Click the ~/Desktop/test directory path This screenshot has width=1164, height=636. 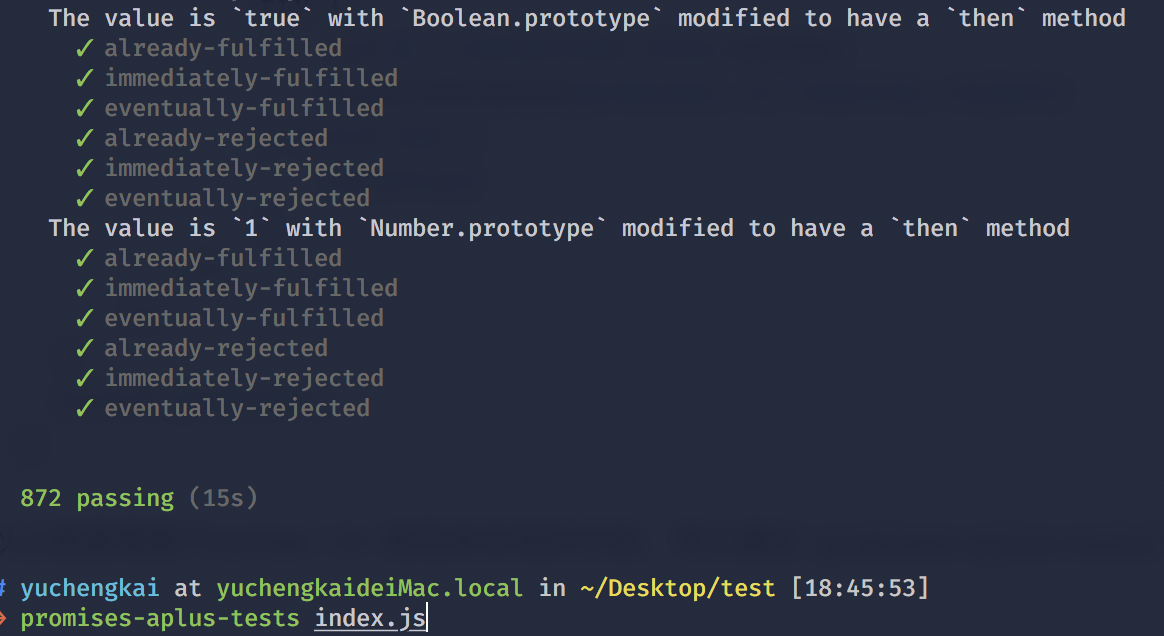tap(677, 589)
